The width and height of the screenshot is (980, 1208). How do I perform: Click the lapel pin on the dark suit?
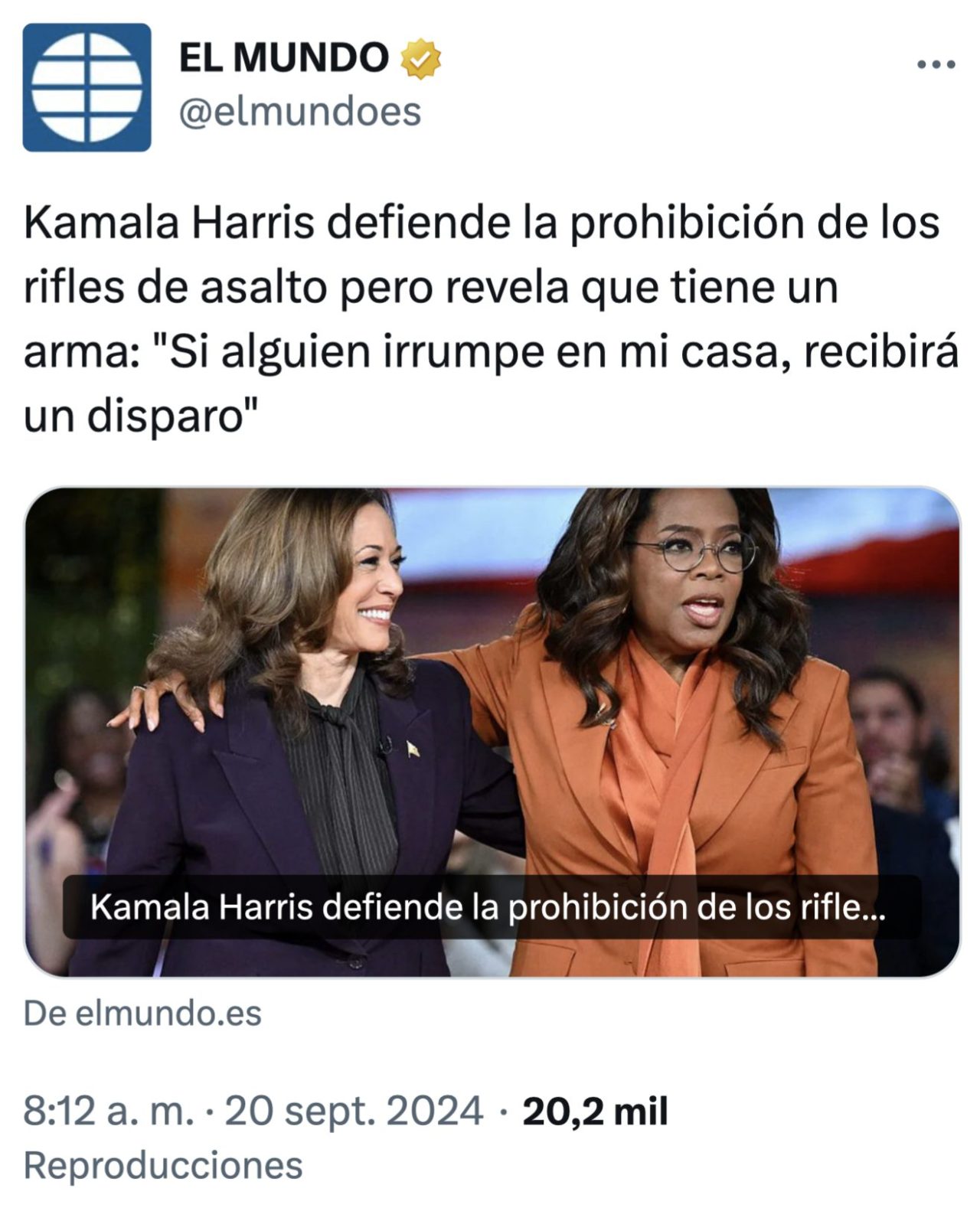tap(413, 749)
